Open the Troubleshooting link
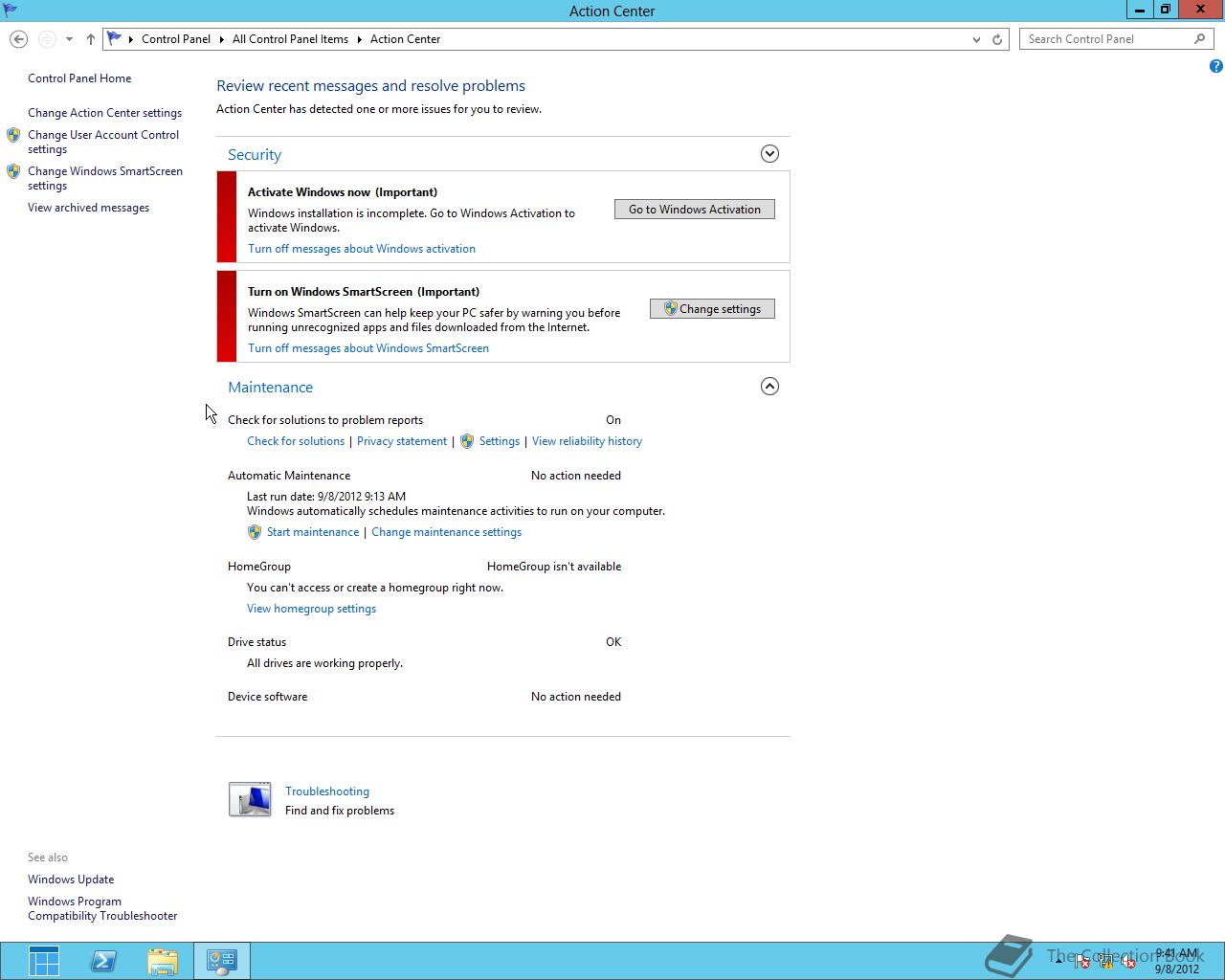This screenshot has width=1225, height=980. 327,791
